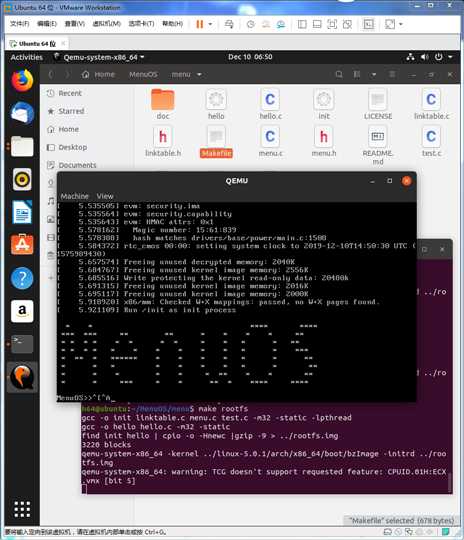Click inside the QEMU MenuOS console
Screen dimensions: 464x540
point(237,301)
